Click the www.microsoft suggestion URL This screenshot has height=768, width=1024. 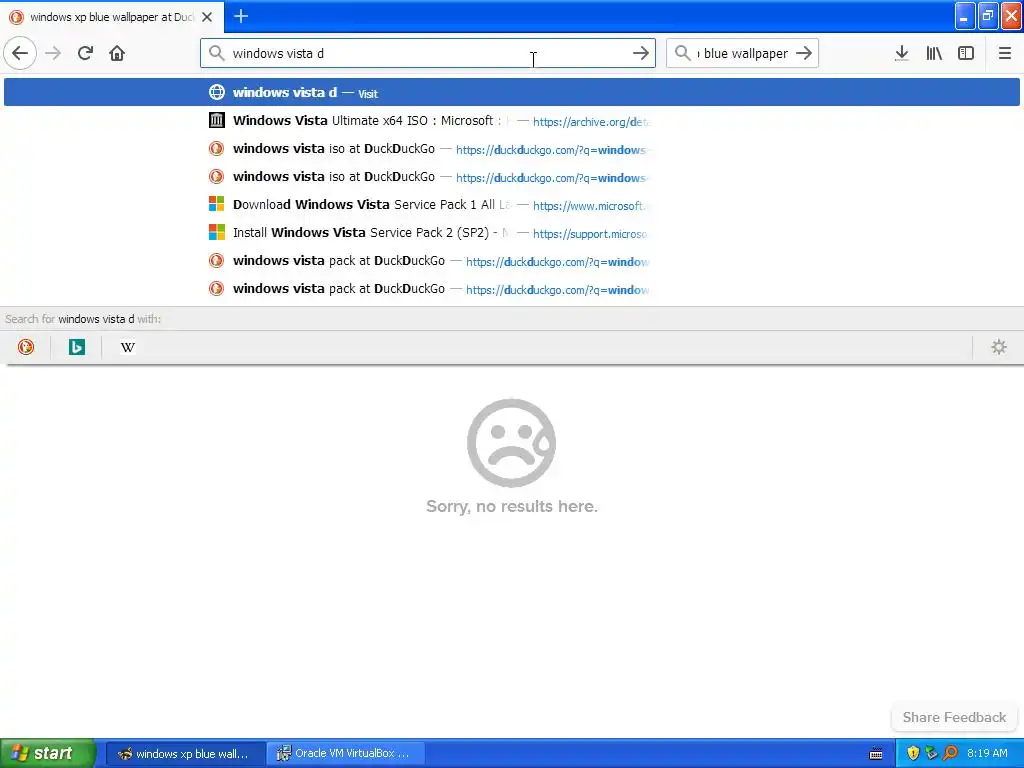(590, 206)
